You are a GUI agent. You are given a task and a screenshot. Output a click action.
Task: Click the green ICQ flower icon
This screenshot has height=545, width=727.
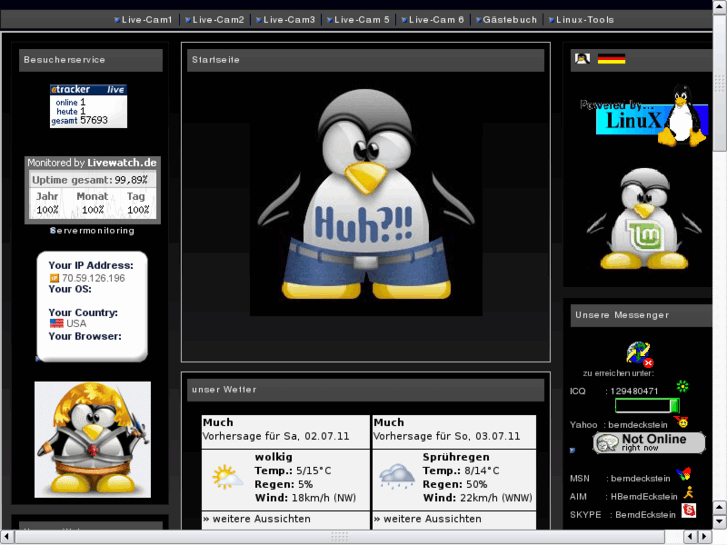(682, 386)
